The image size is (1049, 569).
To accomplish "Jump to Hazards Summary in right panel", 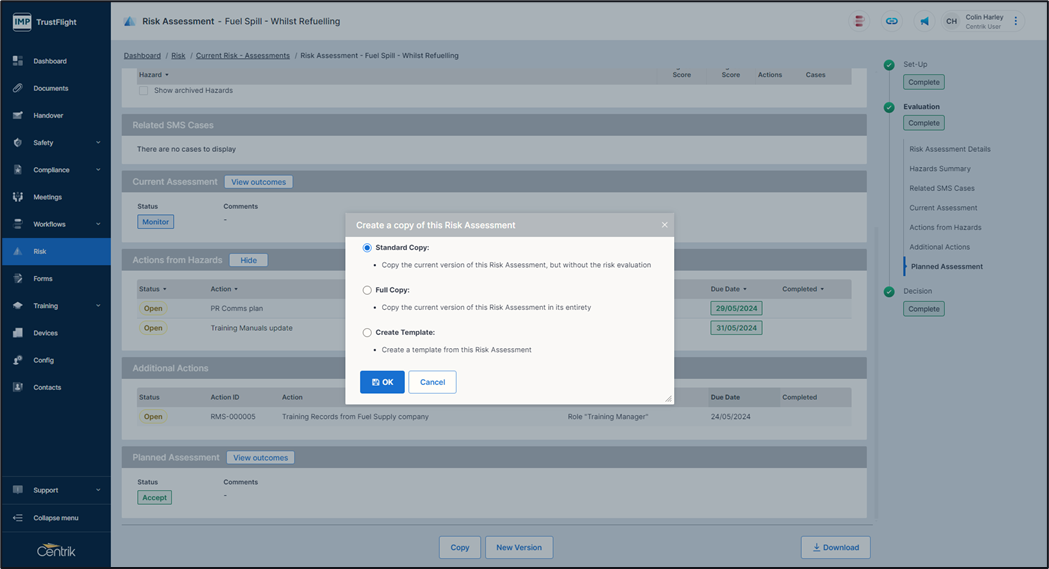I will tap(940, 169).
